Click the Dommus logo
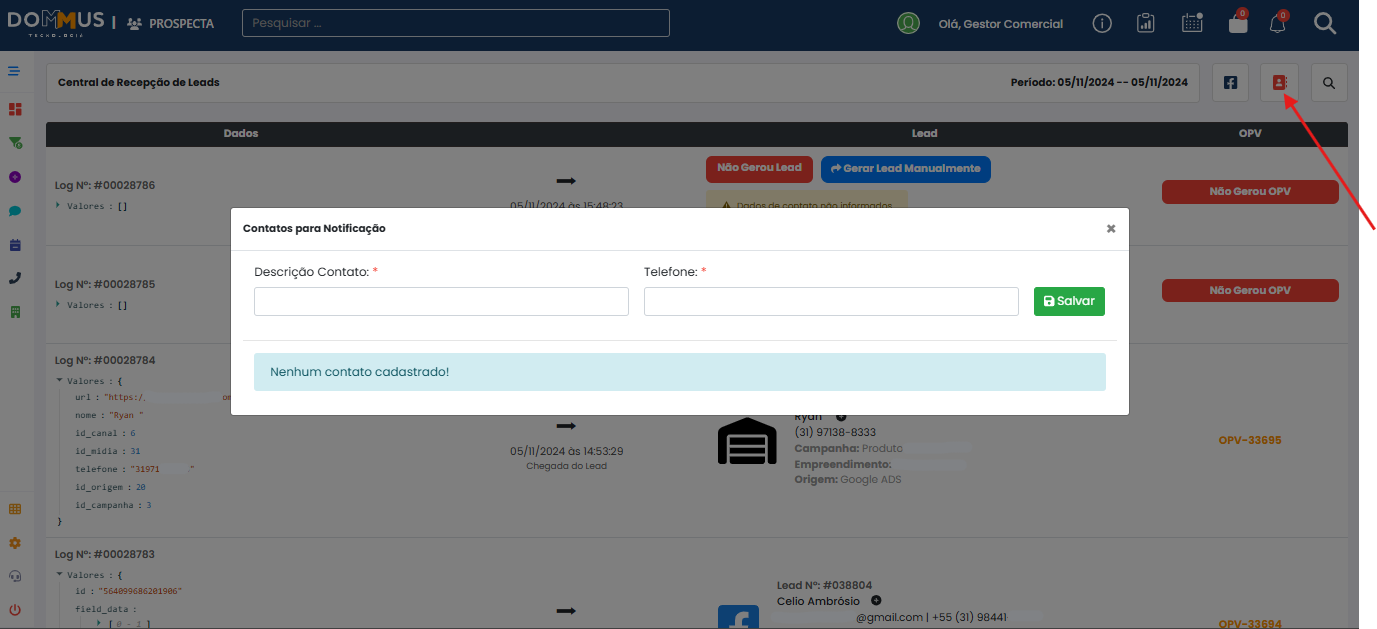This screenshot has width=1377, height=629. (54, 22)
